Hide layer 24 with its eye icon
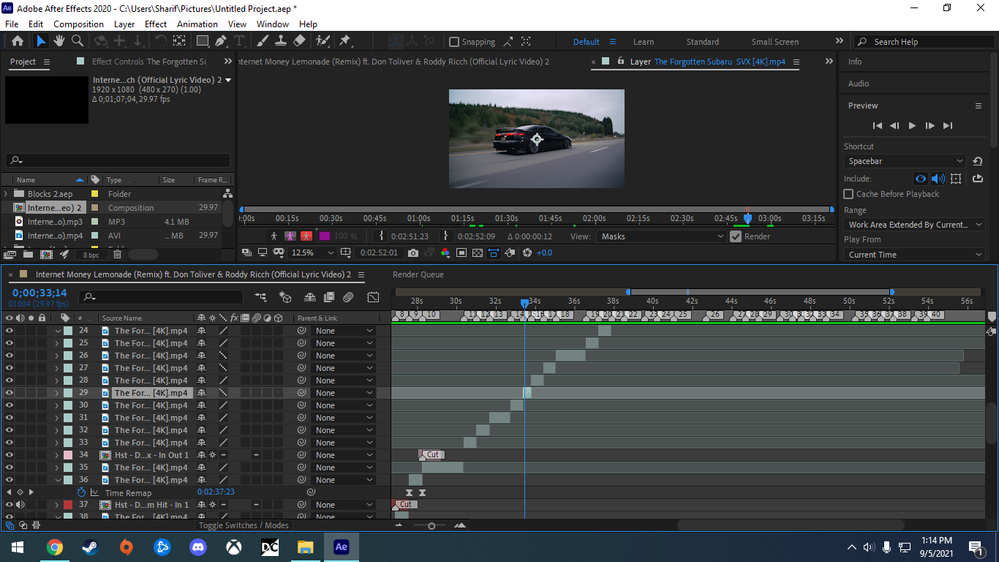 coord(9,331)
